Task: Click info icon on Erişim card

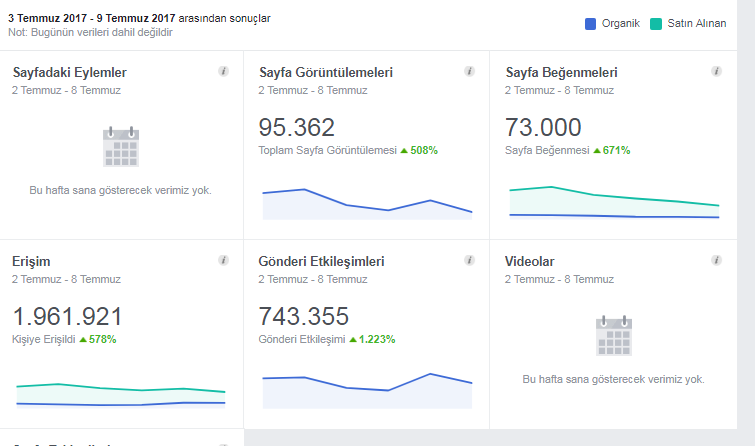Action: point(223,260)
